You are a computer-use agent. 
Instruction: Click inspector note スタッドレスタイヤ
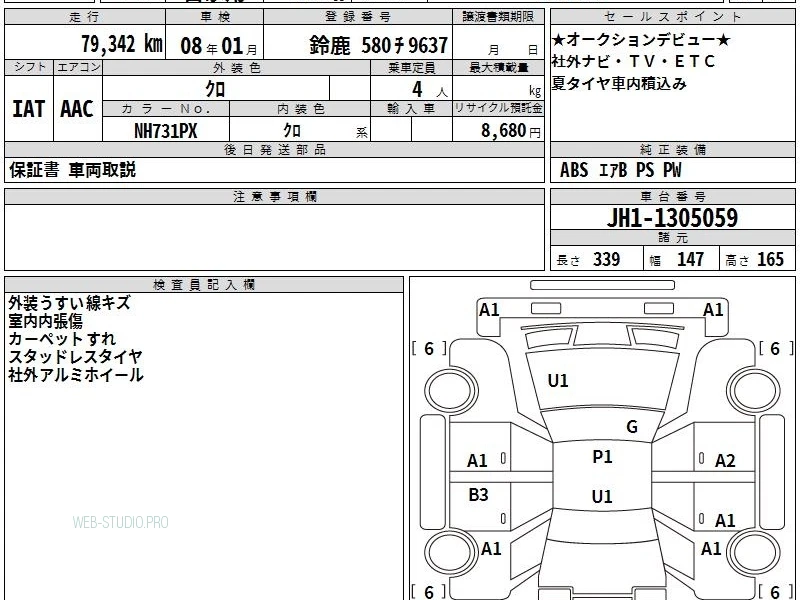point(75,357)
